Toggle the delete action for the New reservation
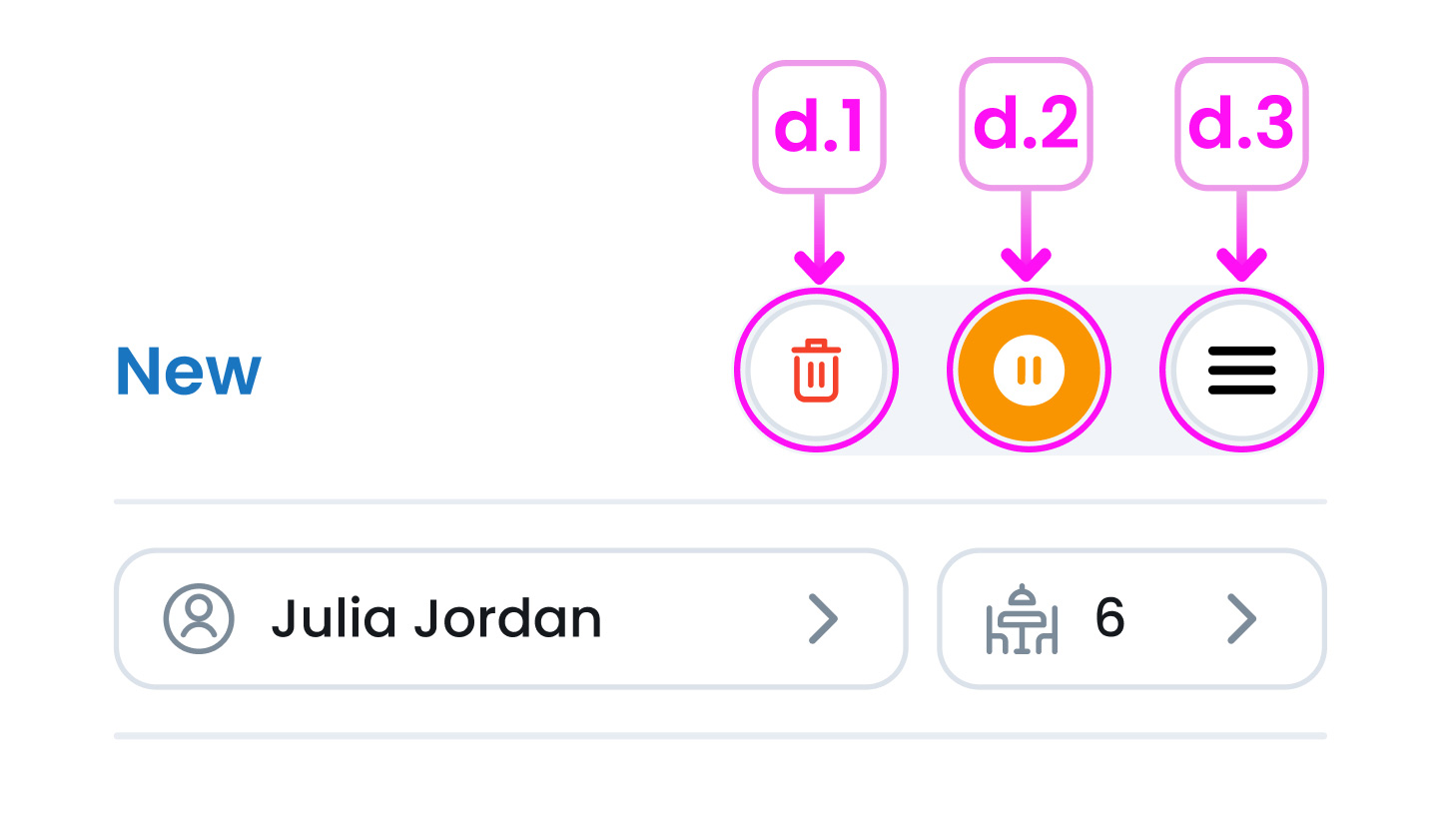The image size is (1456, 821). (816, 370)
